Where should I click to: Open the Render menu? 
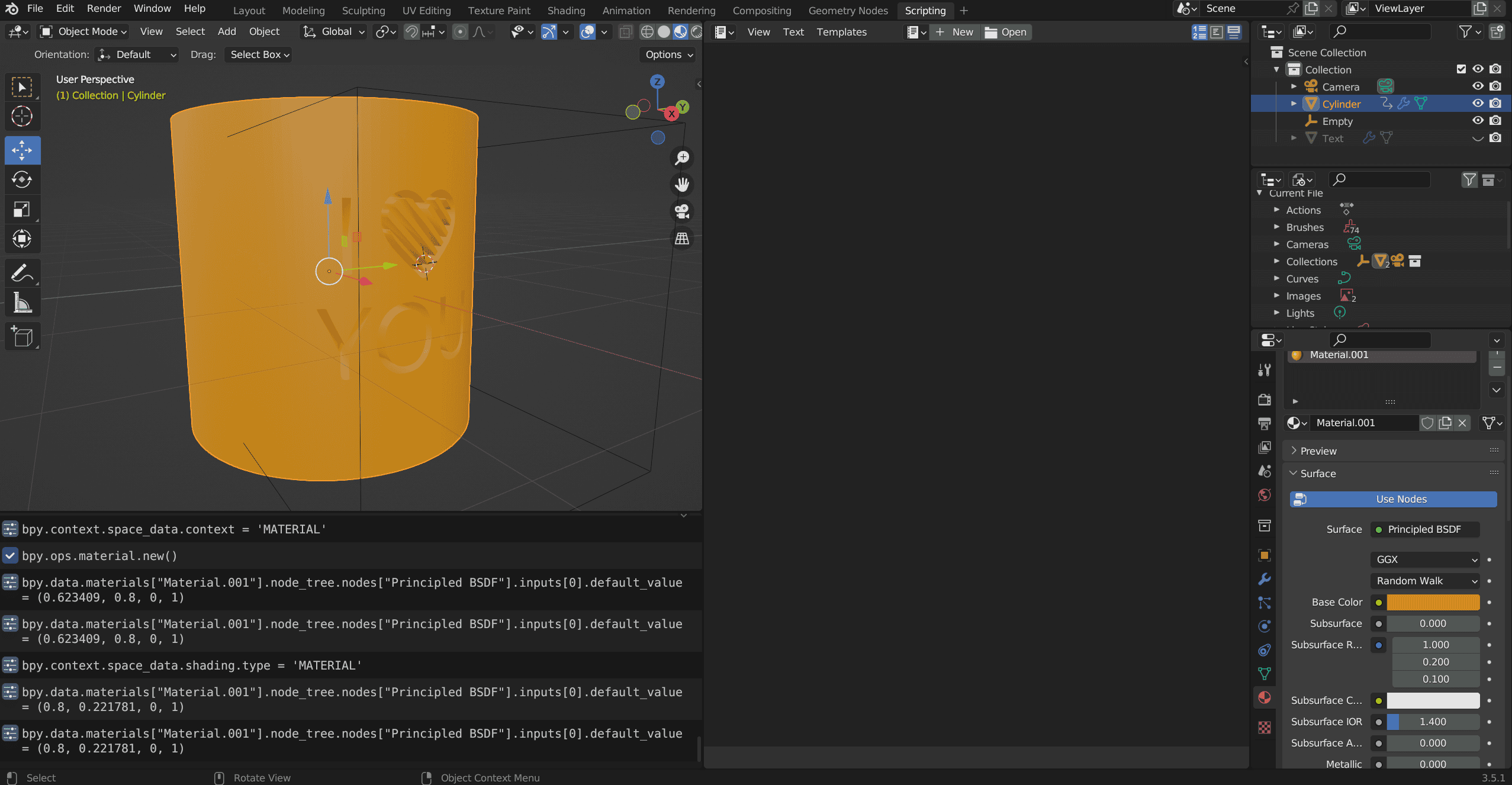104,8
